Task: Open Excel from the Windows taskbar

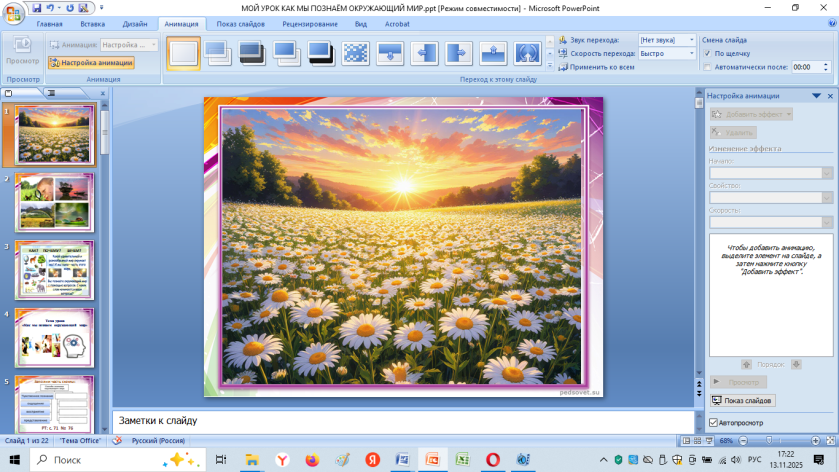Action: (x=462, y=459)
